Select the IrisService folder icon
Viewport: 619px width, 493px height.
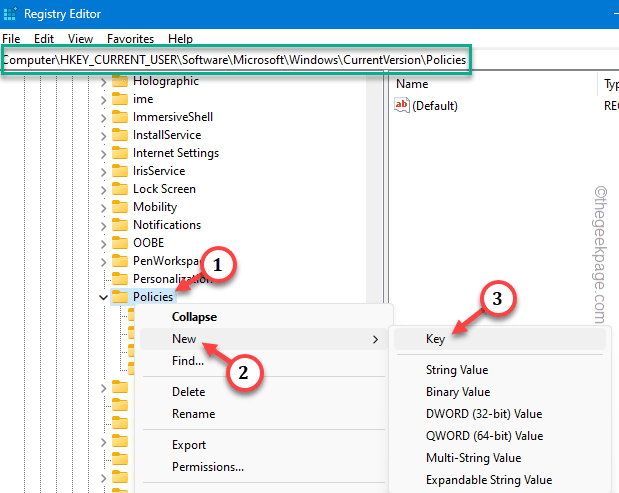tap(120, 171)
